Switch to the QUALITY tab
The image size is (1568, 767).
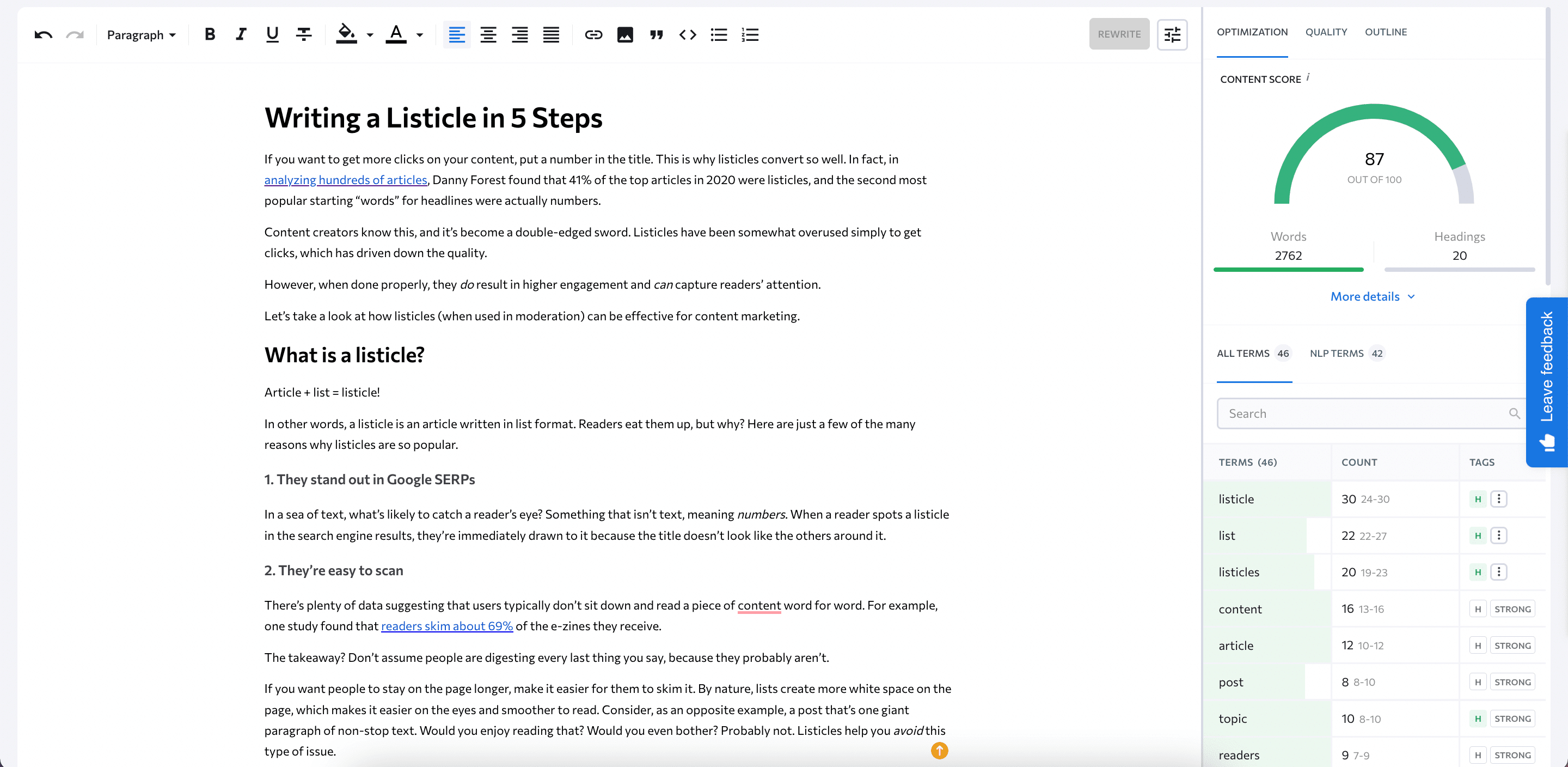point(1326,32)
